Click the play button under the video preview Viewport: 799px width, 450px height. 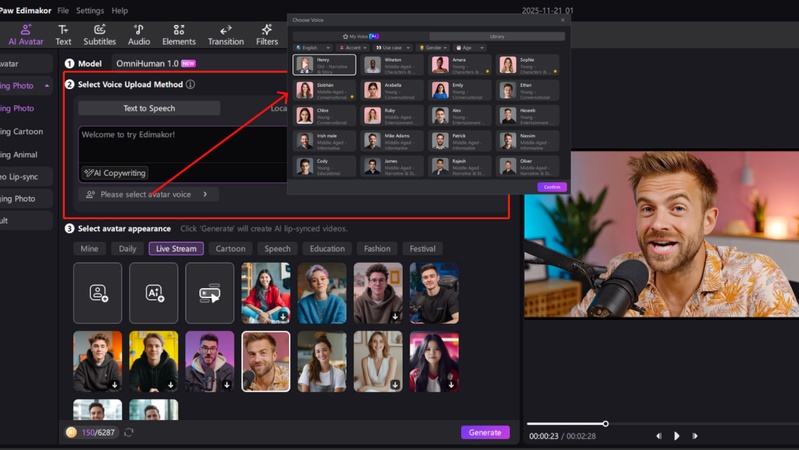(x=677, y=436)
